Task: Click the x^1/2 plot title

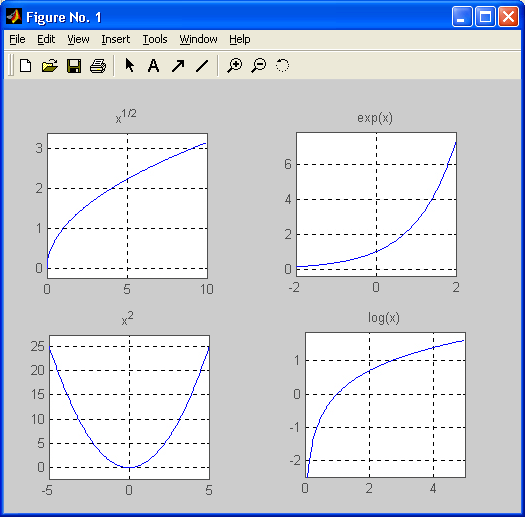Action: coord(126,116)
